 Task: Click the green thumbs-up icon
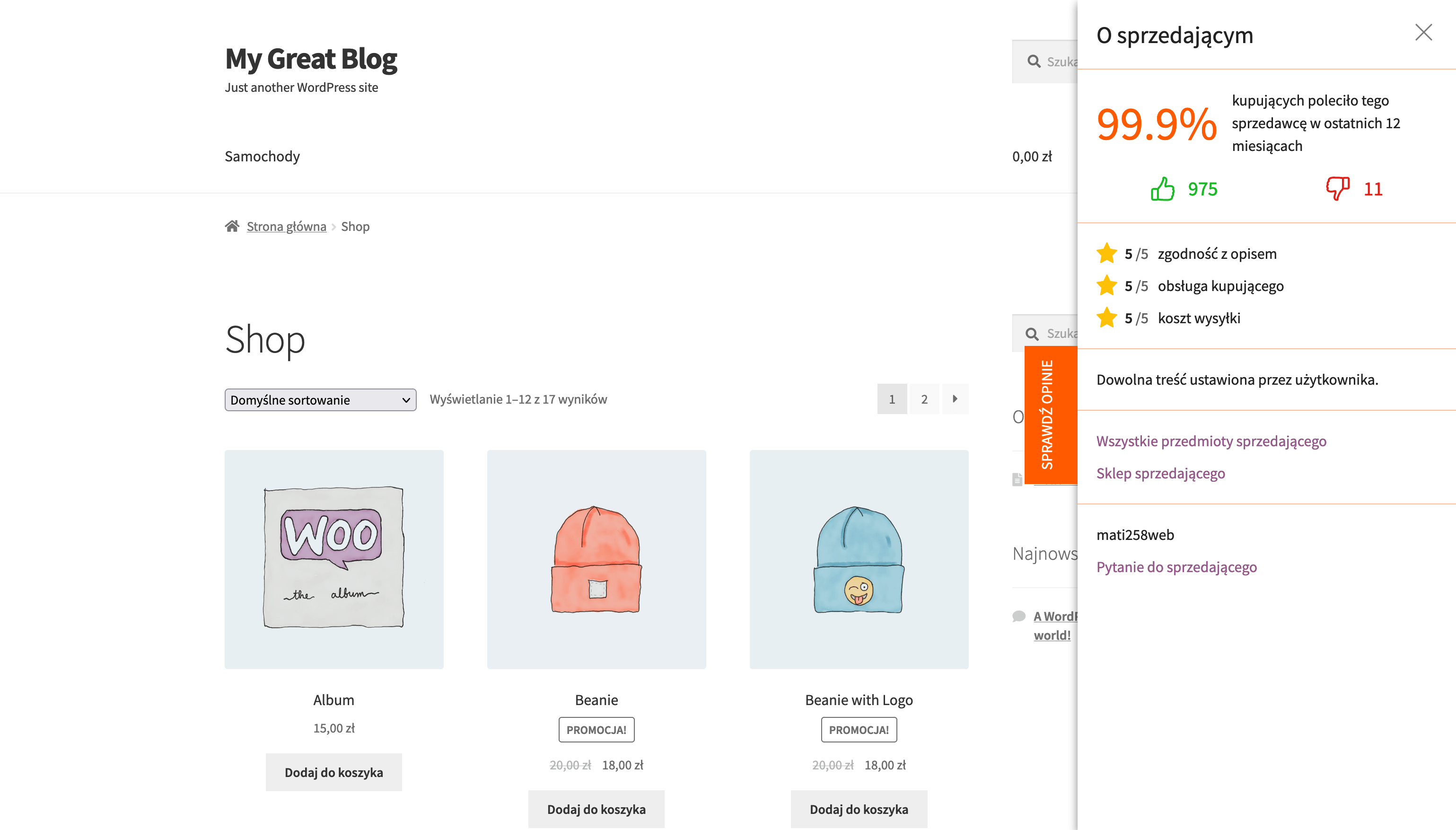point(1162,189)
